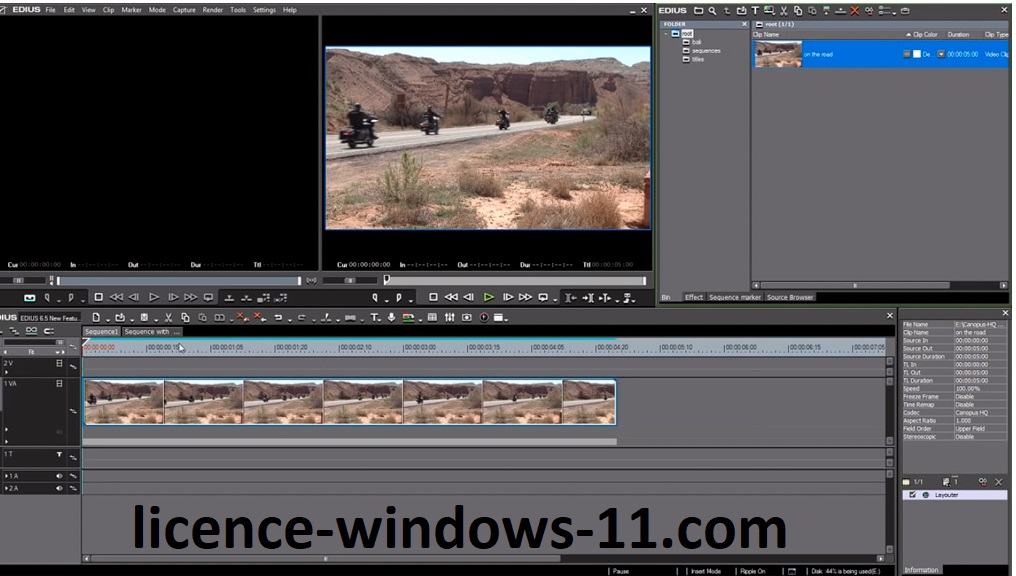The image size is (1016, 576).
Task: Click the audio mixer icon in timeline toolbar
Action: [450, 318]
